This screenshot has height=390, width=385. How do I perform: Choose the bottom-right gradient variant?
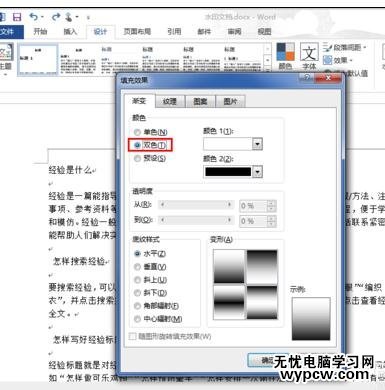tap(262, 302)
